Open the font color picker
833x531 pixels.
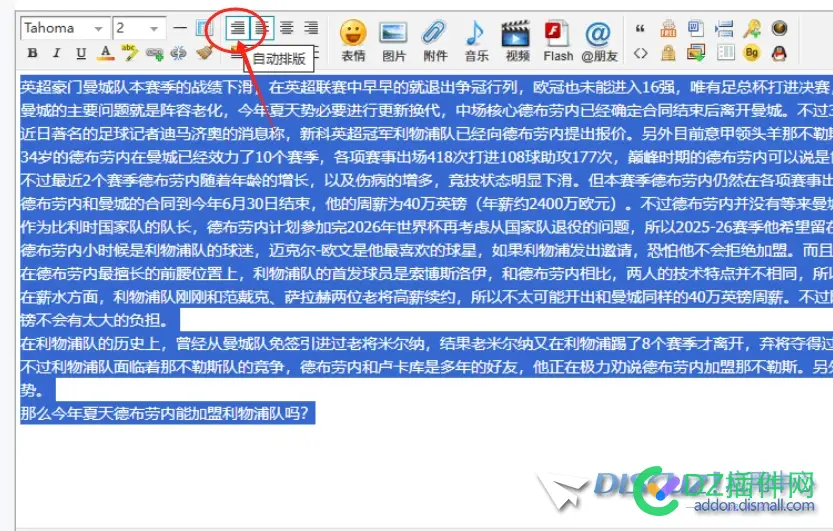click(x=105, y=53)
